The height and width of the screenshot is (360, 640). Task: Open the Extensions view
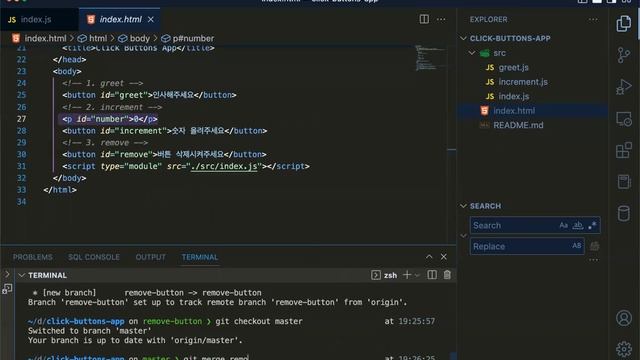pyautogui.click(x=624, y=150)
